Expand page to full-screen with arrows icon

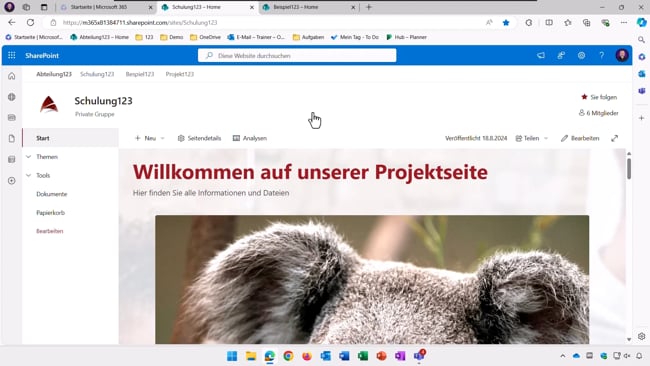click(614, 138)
